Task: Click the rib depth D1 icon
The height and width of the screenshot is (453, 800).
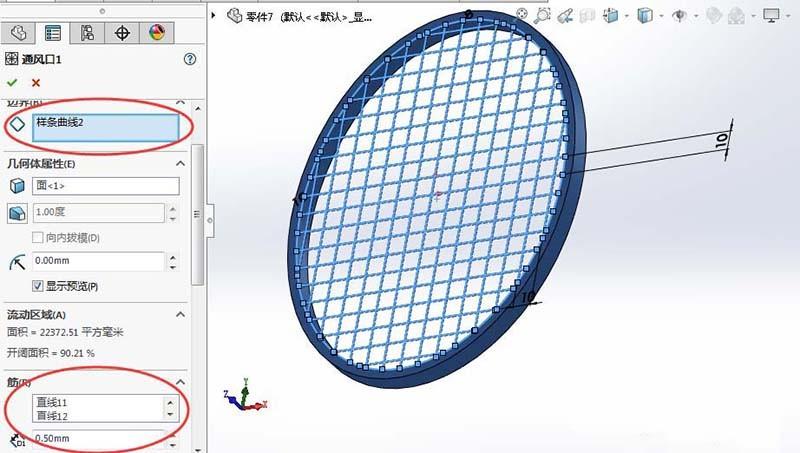Action: coord(17,440)
